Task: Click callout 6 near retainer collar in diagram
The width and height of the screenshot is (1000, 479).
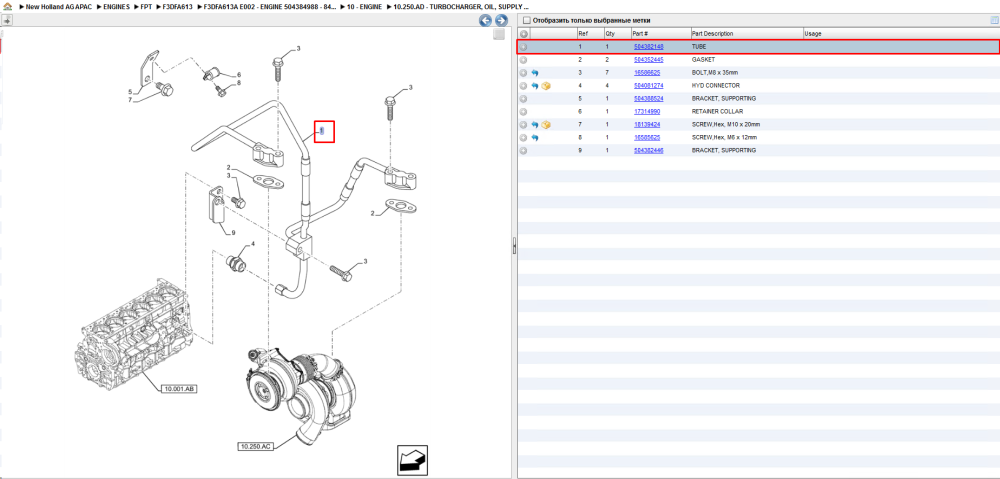Action: pos(239,75)
